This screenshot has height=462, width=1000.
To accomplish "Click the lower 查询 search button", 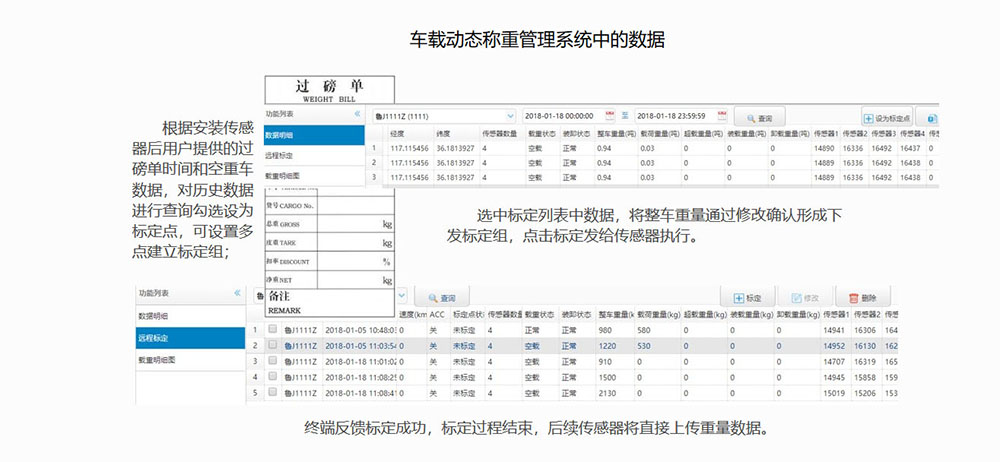I will pyautogui.click(x=442, y=297).
